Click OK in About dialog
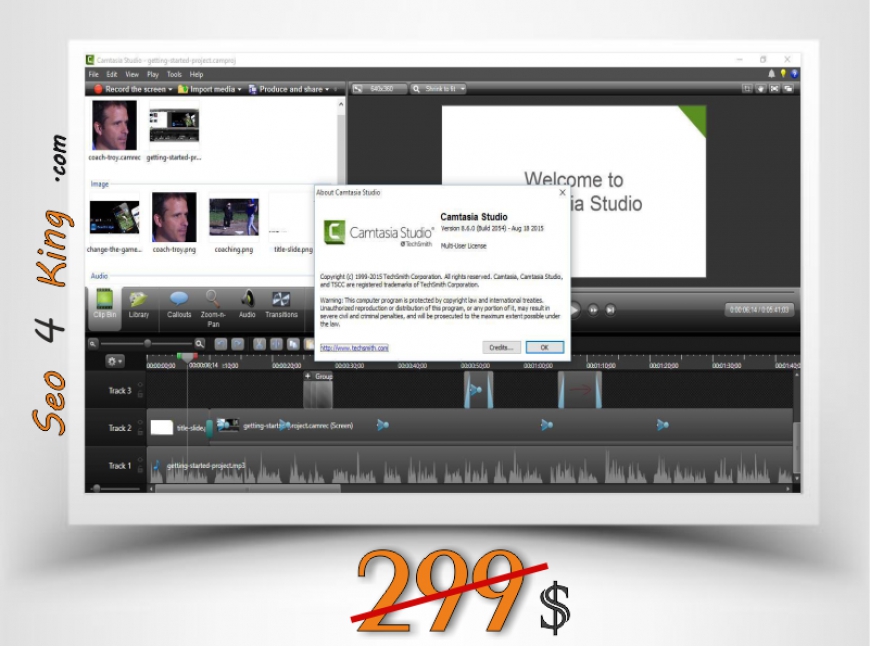 pos(545,347)
